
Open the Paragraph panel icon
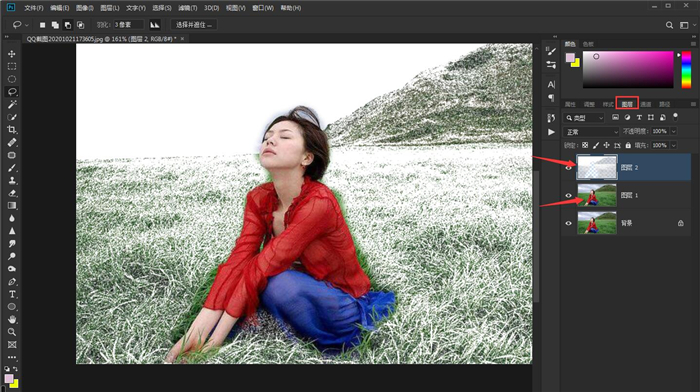click(551, 98)
